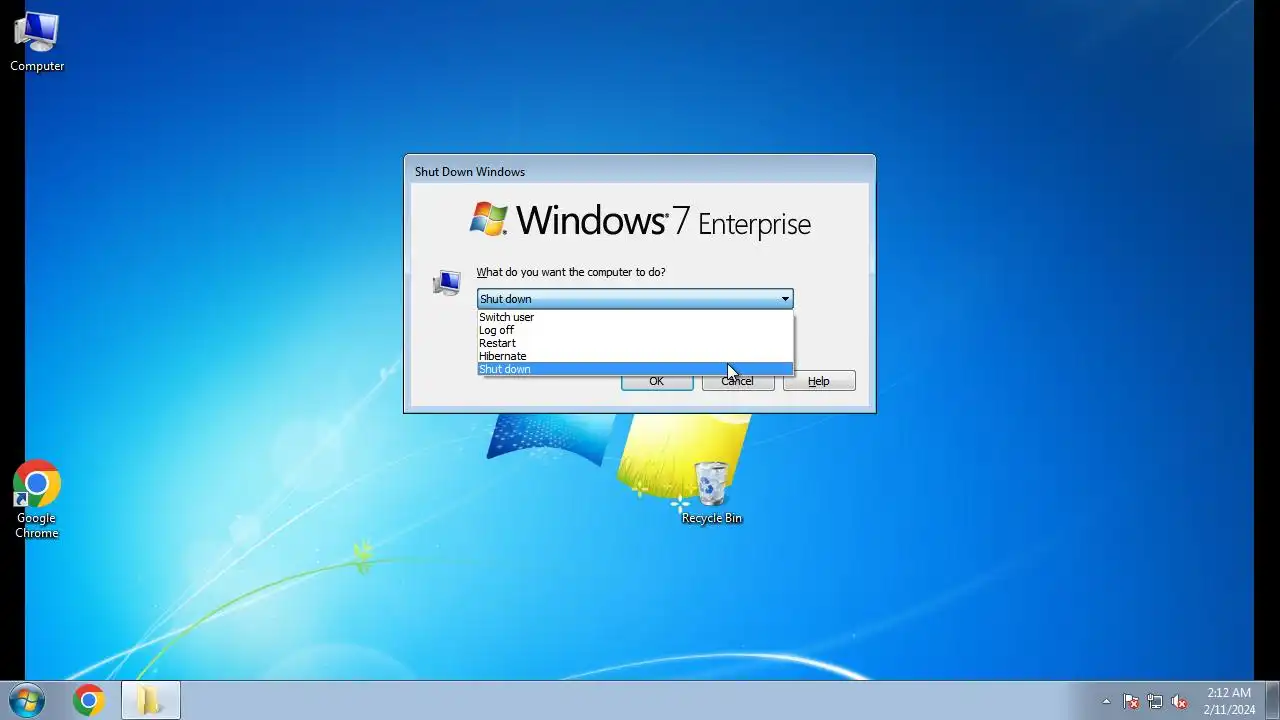Viewport: 1280px width, 720px height.
Task: Click the Shut Down Windows title bar
Action: click(639, 171)
